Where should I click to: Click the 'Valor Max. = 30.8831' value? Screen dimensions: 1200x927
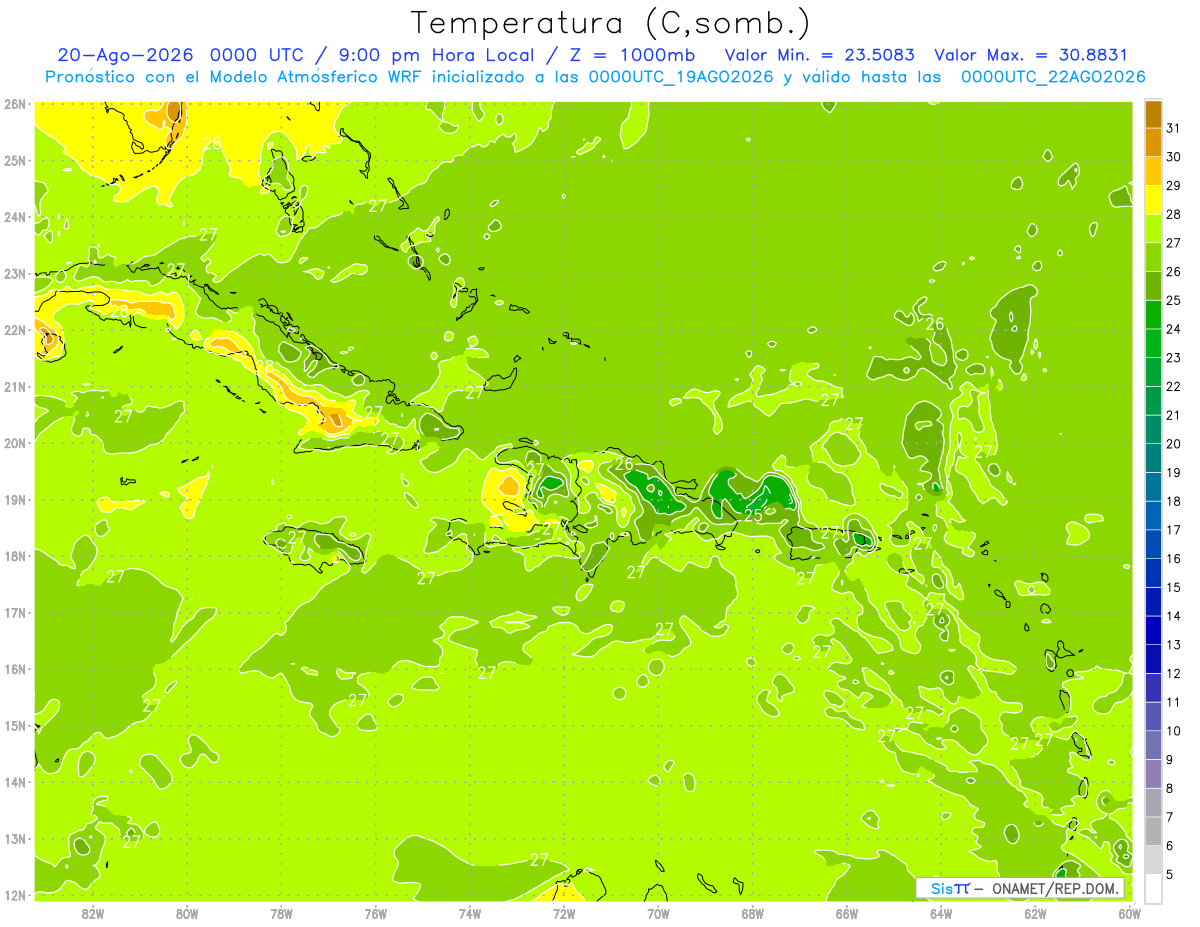pos(1031,55)
